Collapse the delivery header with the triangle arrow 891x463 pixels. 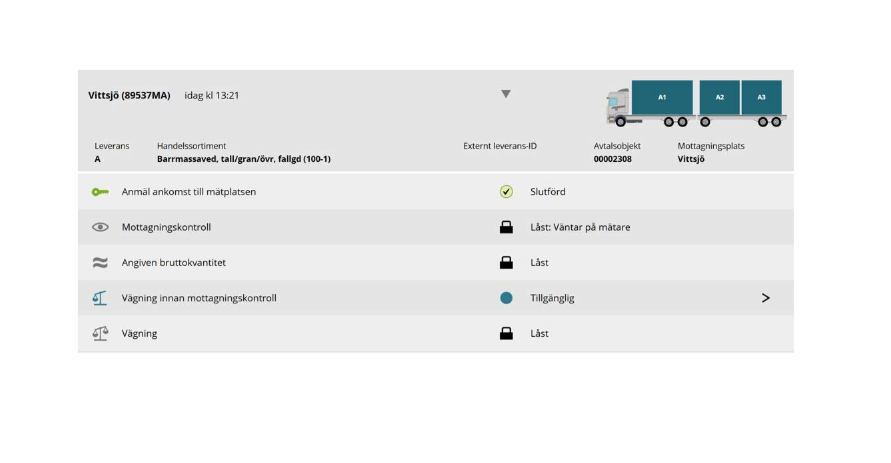(506, 94)
